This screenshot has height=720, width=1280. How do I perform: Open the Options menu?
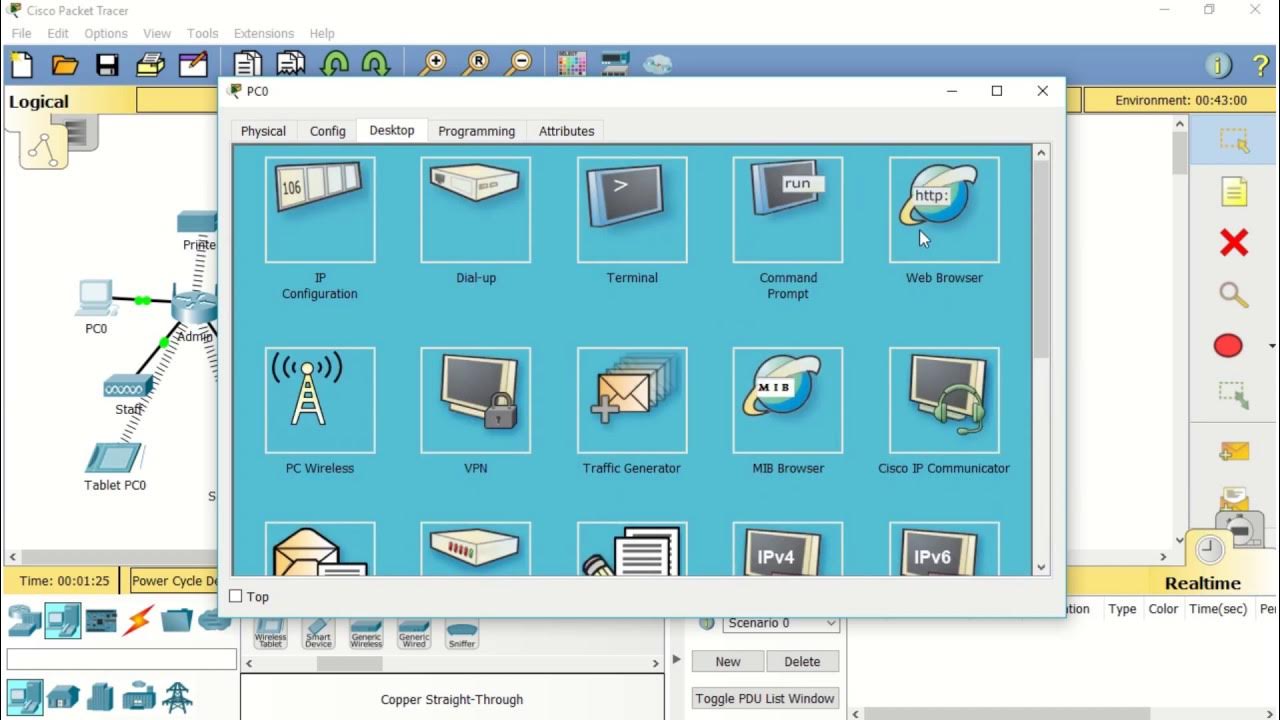[106, 33]
